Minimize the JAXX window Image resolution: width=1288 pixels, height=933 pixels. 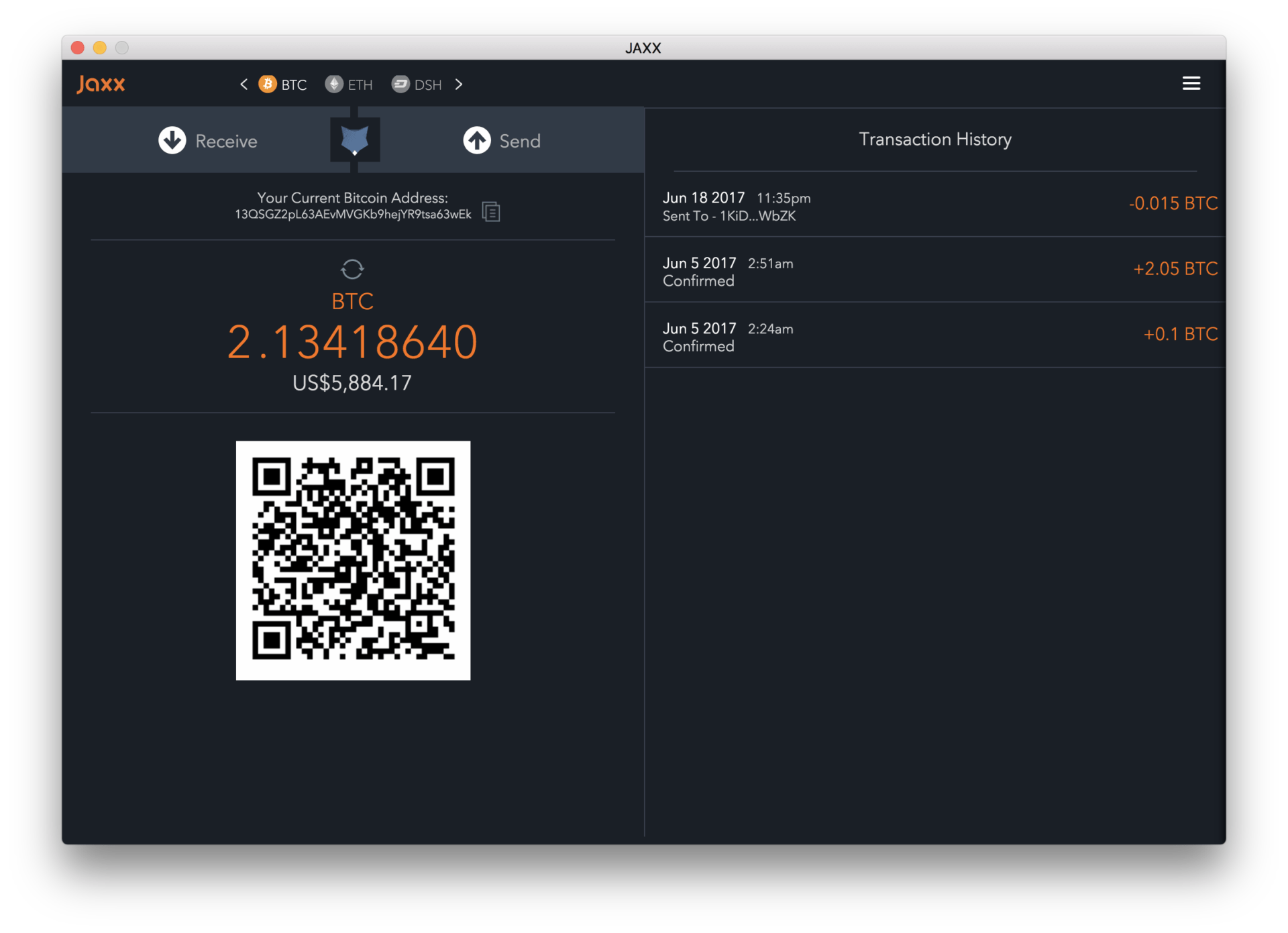pyautogui.click(x=100, y=48)
